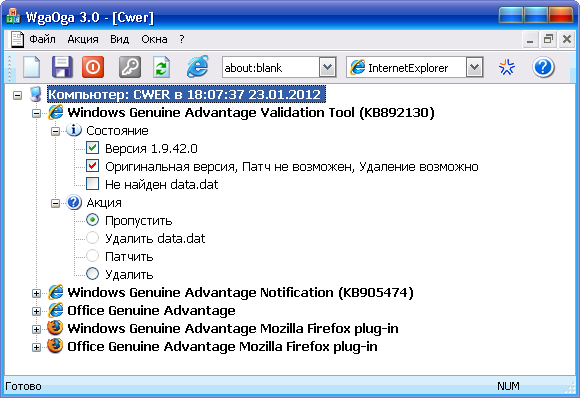580x398 pixels.
Task: Click the question icon beside Акция node
Action: click(x=74, y=202)
